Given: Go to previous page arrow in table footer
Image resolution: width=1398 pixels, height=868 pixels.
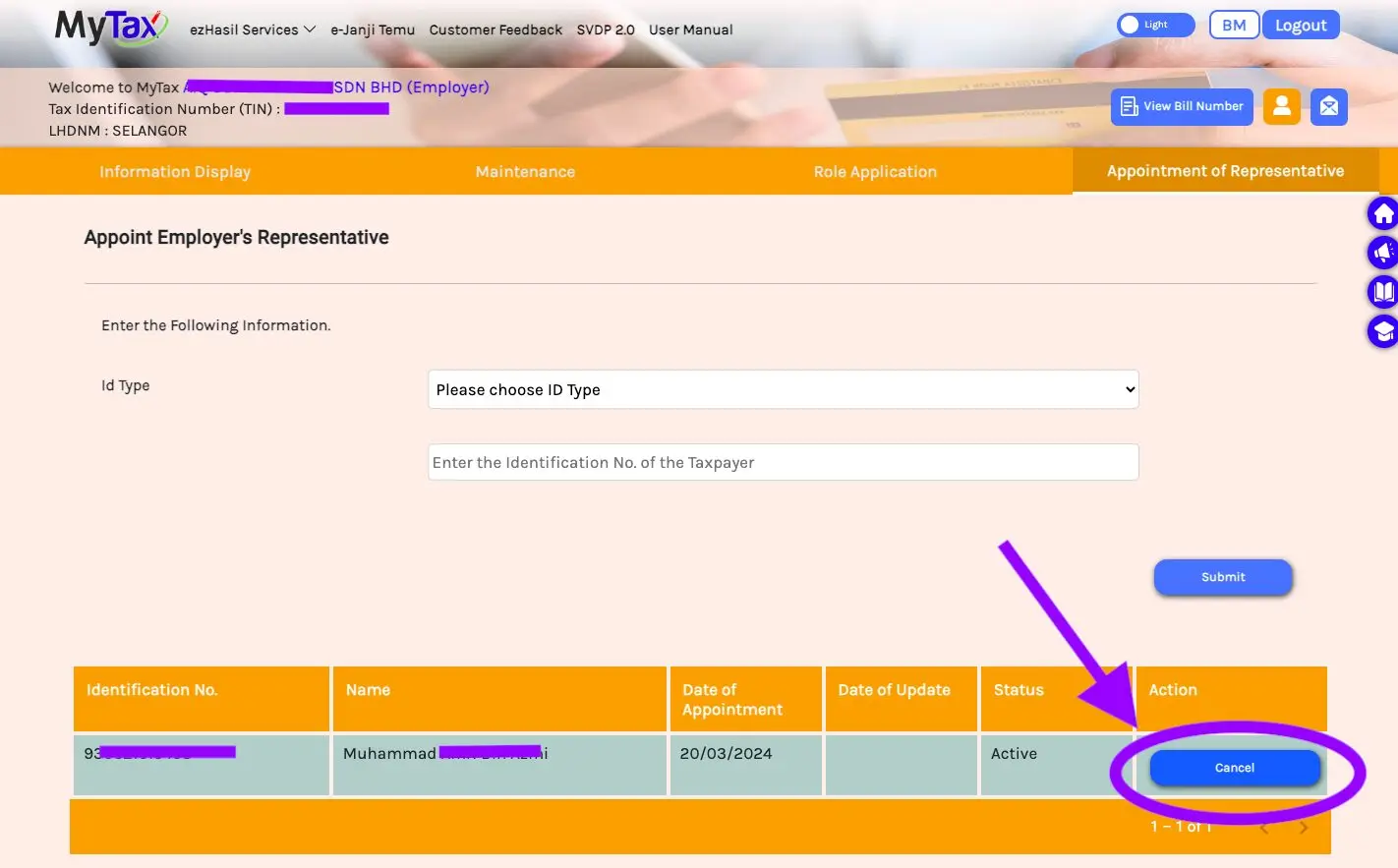Looking at the screenshot, I should 1264,828.
